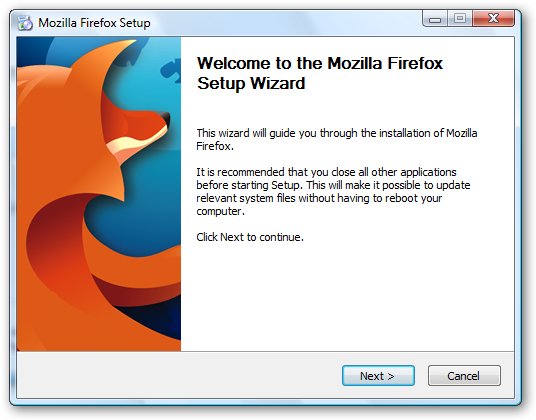The width and height of the screenshot is (536, 420).
Task: Minimize the Mozilla Firefox Setup window
Action: click(x=435, y=18)
